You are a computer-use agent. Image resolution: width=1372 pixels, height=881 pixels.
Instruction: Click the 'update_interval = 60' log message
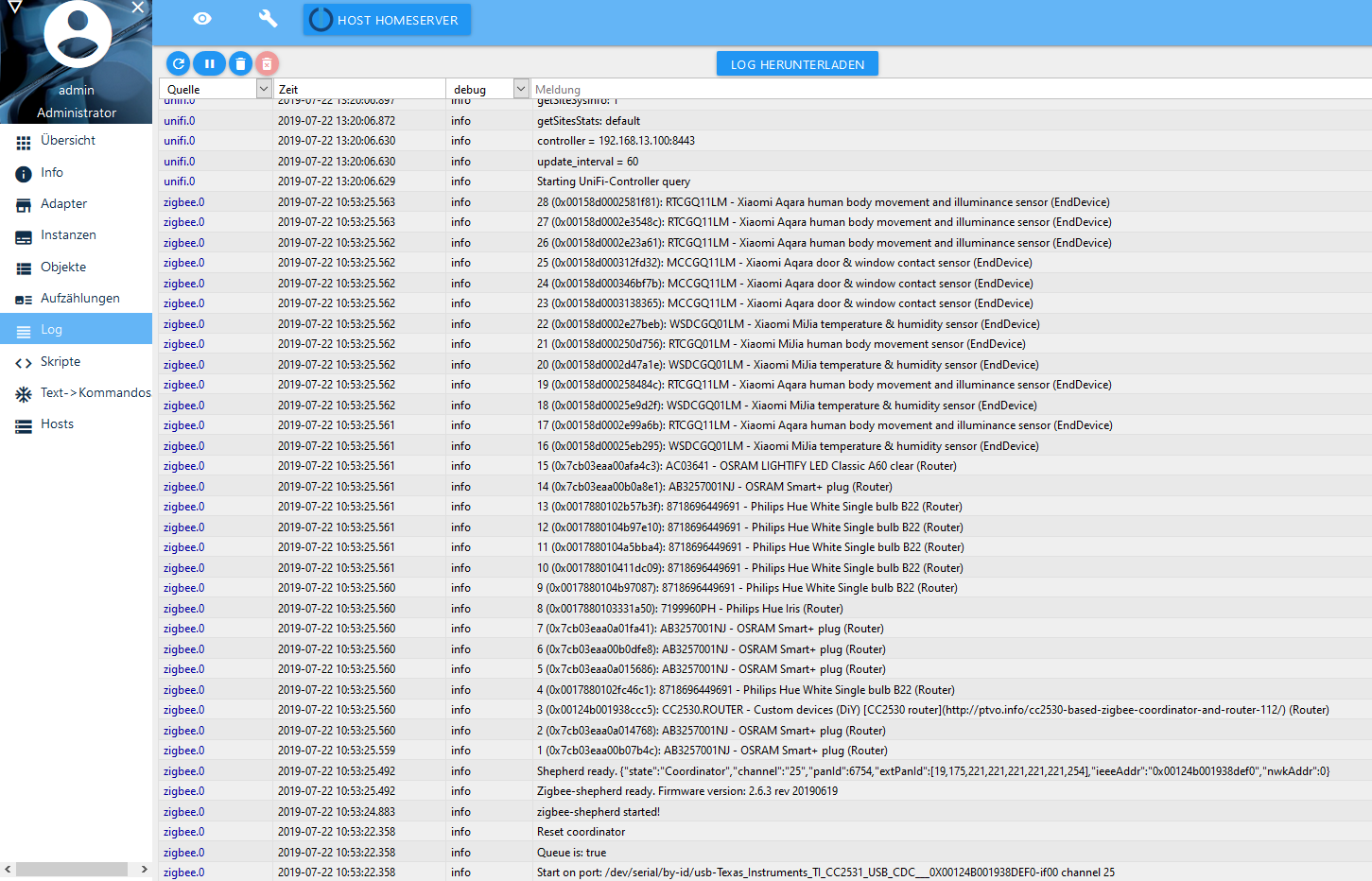click(587, 162)
